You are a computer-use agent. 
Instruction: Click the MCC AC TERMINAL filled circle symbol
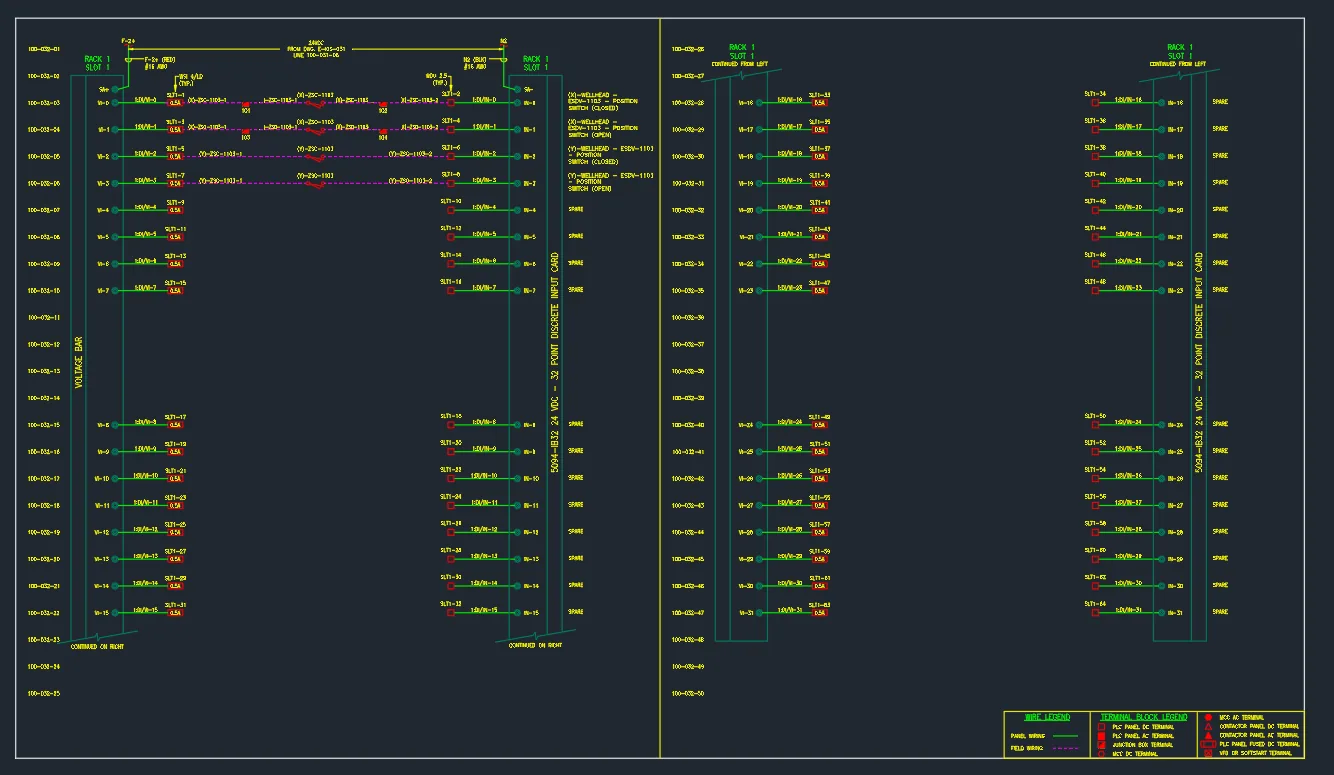click(1208, 717)
